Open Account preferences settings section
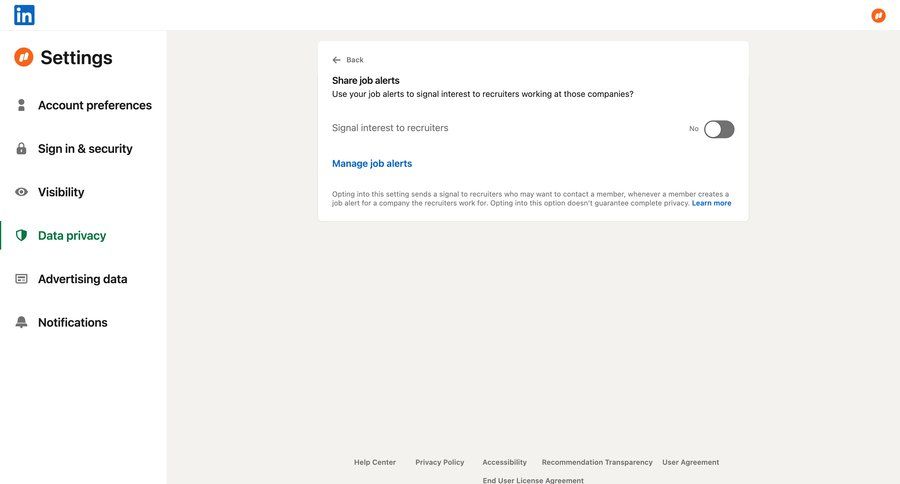900x484 pixels. point(95,105)
